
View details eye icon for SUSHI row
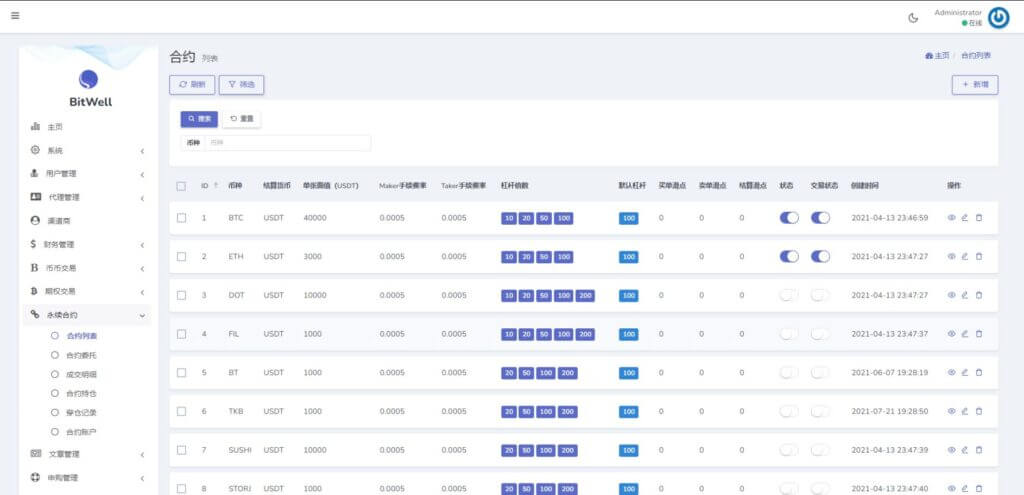click(x=952, y=450)
